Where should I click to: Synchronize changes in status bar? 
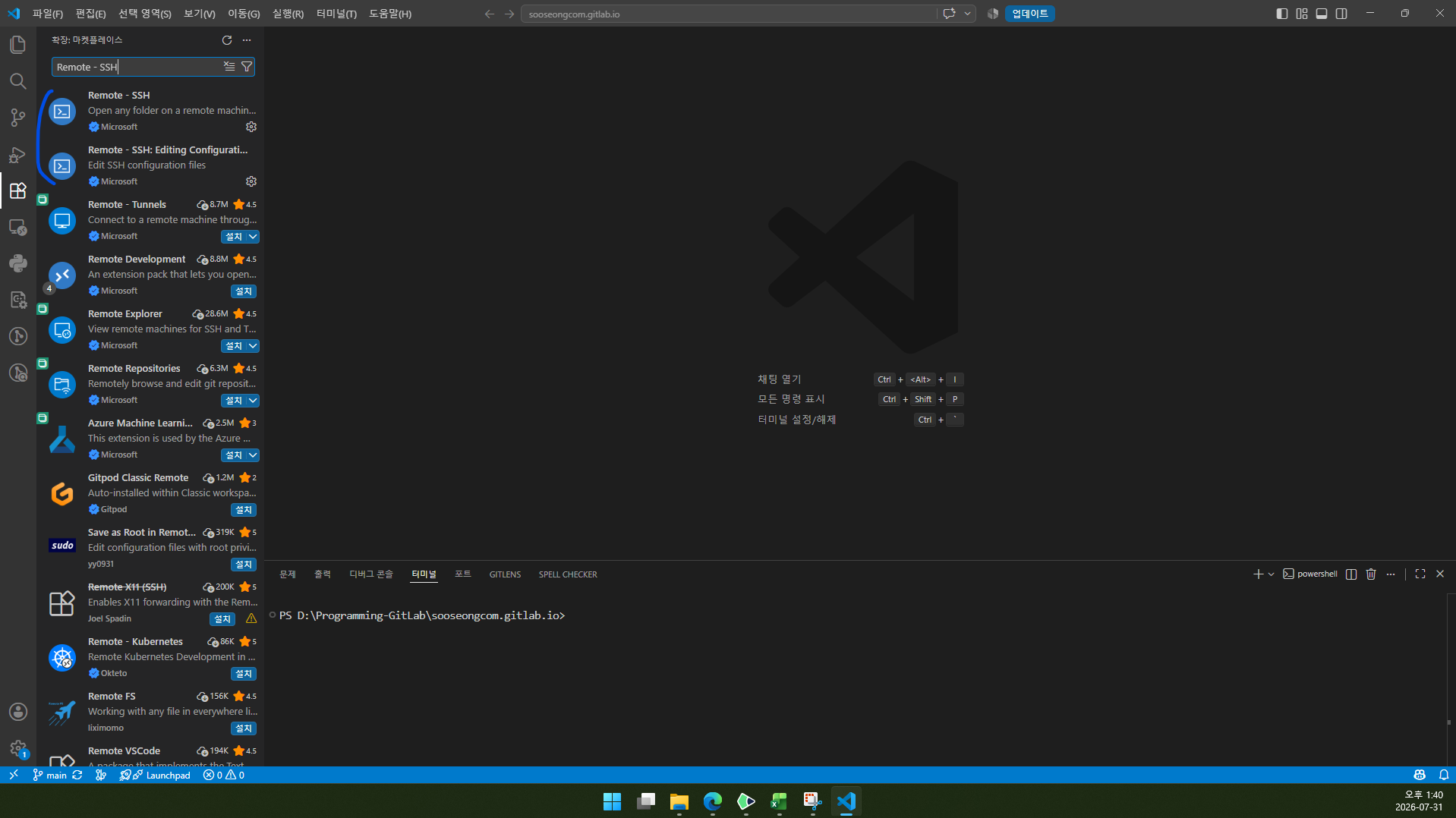[x=77, y=775]
